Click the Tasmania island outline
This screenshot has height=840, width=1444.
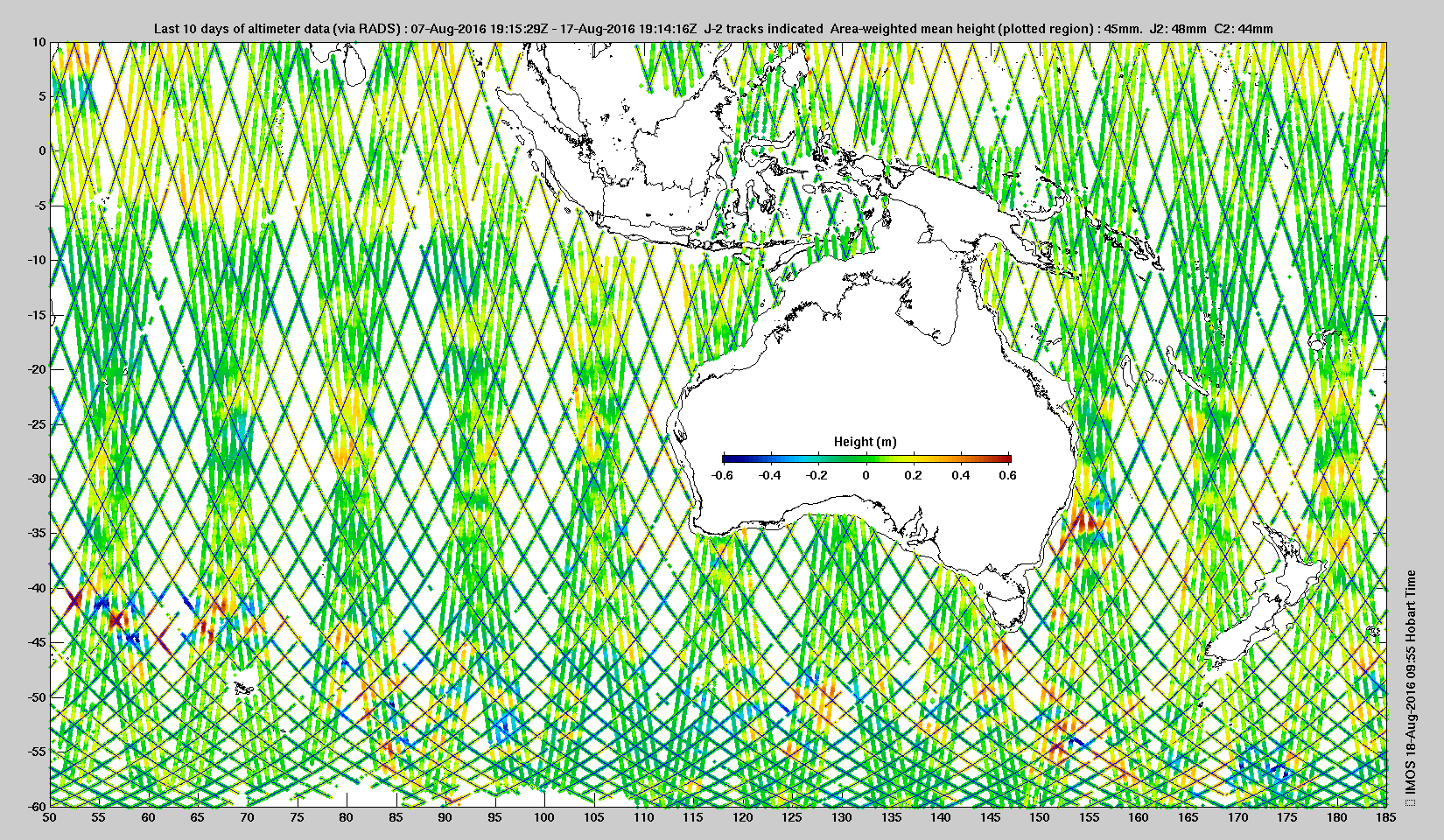[1009, 606]
